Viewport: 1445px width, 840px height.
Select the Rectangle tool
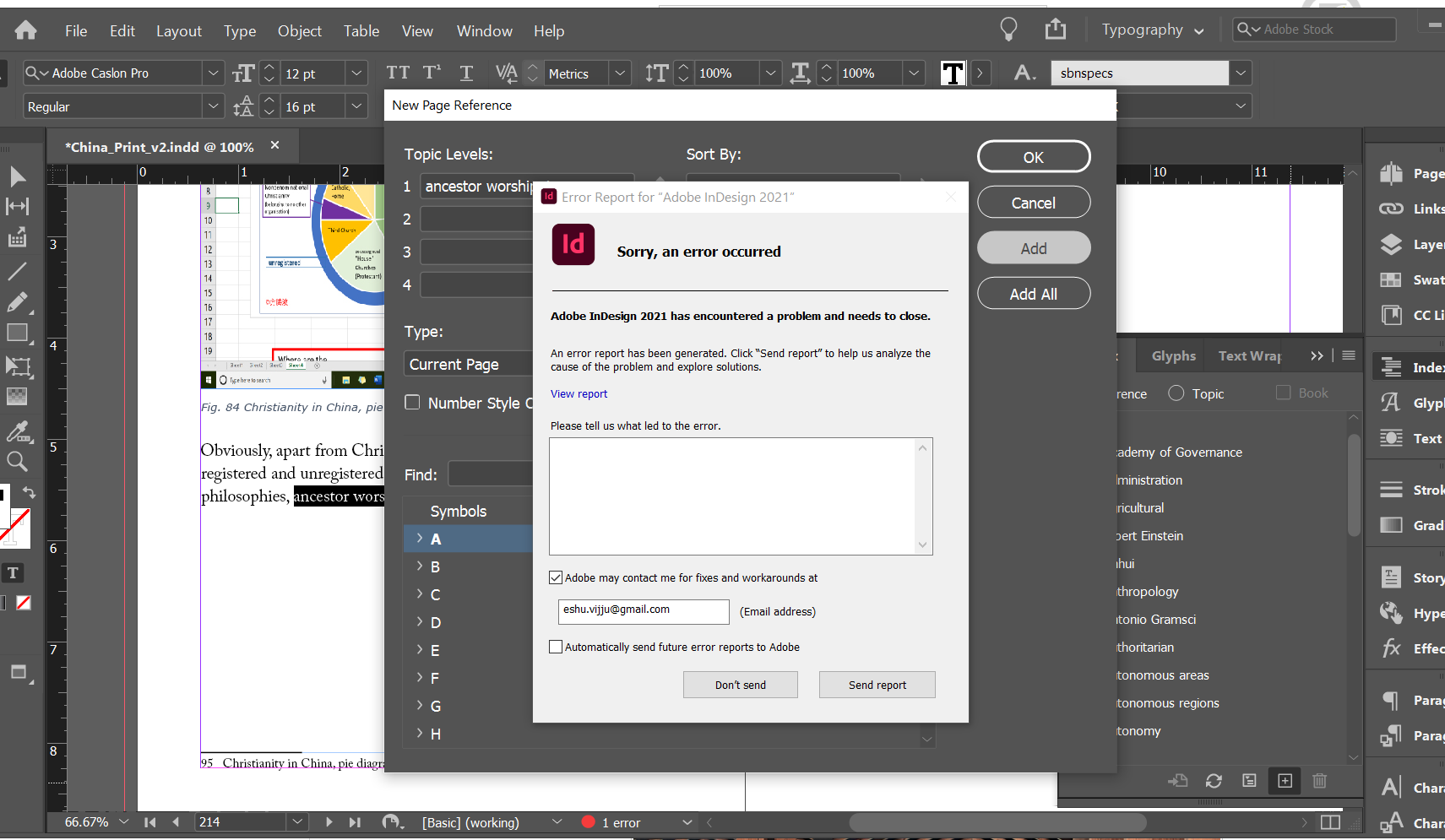(x=19, y=333)
